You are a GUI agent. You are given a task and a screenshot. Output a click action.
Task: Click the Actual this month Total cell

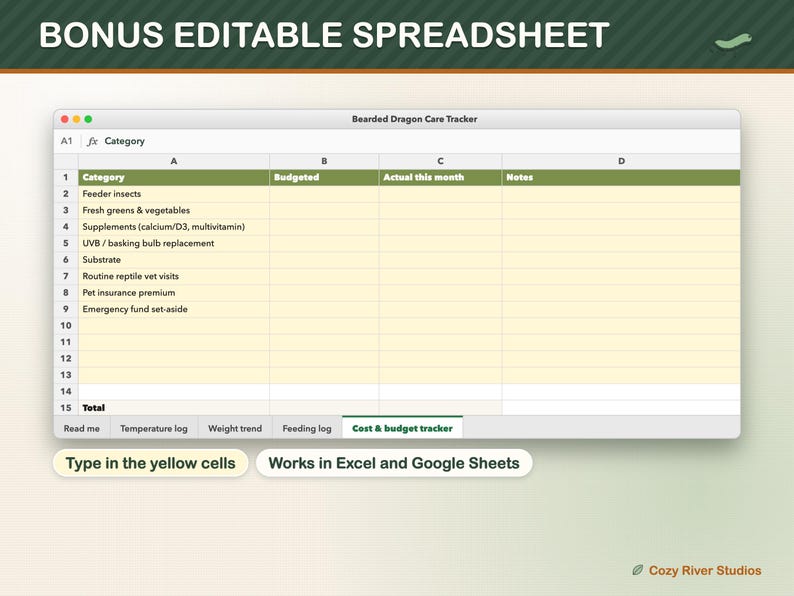(x=441, y=408)
